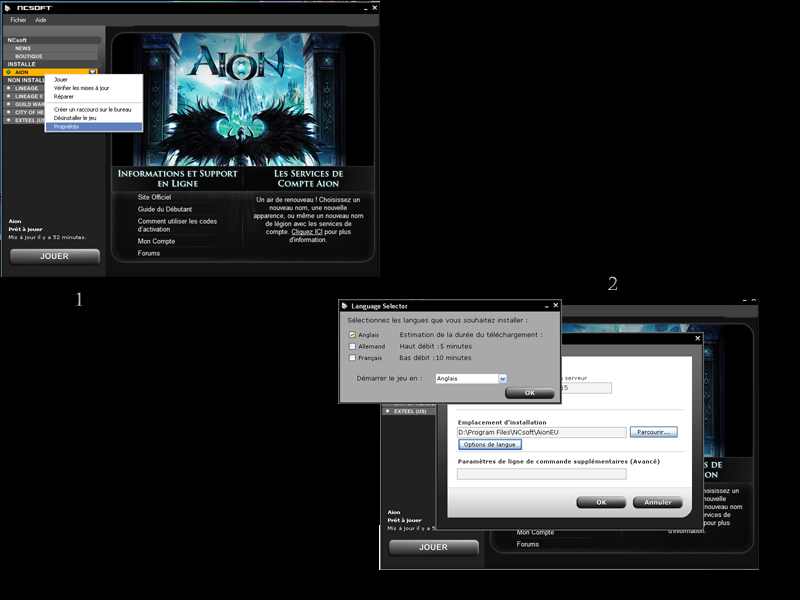
Task: Choose Réparer from the context menu
Action: point(64,96)
